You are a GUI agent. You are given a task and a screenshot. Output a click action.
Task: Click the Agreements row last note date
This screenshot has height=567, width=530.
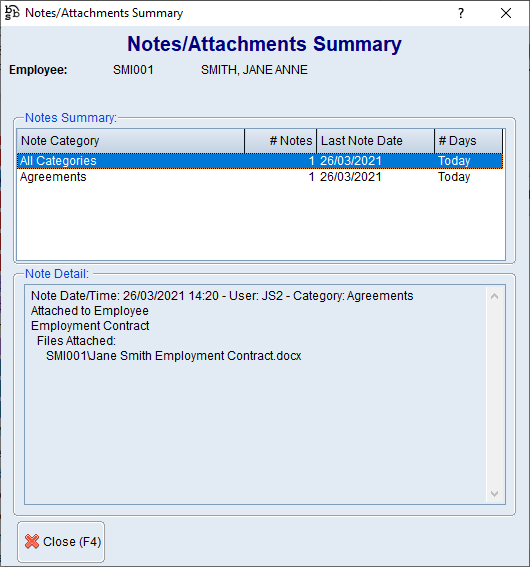point(351,177)
